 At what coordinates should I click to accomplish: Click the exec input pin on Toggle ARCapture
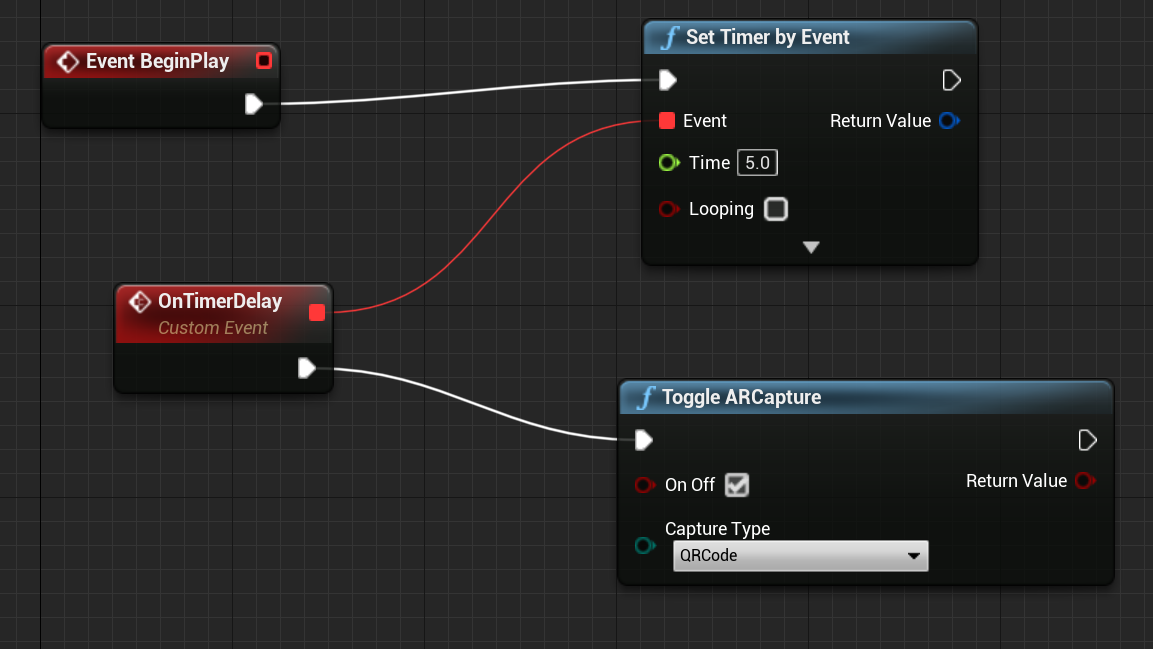[643, 440]
